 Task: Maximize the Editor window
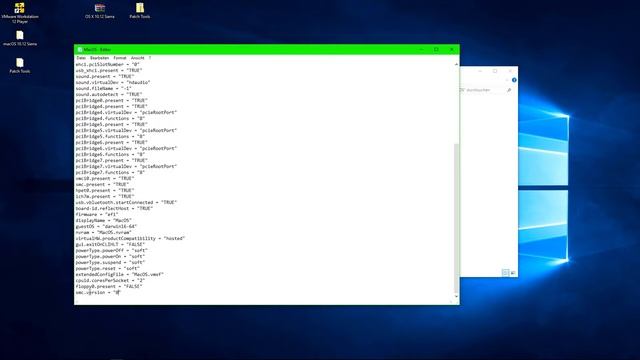[436, 49]
